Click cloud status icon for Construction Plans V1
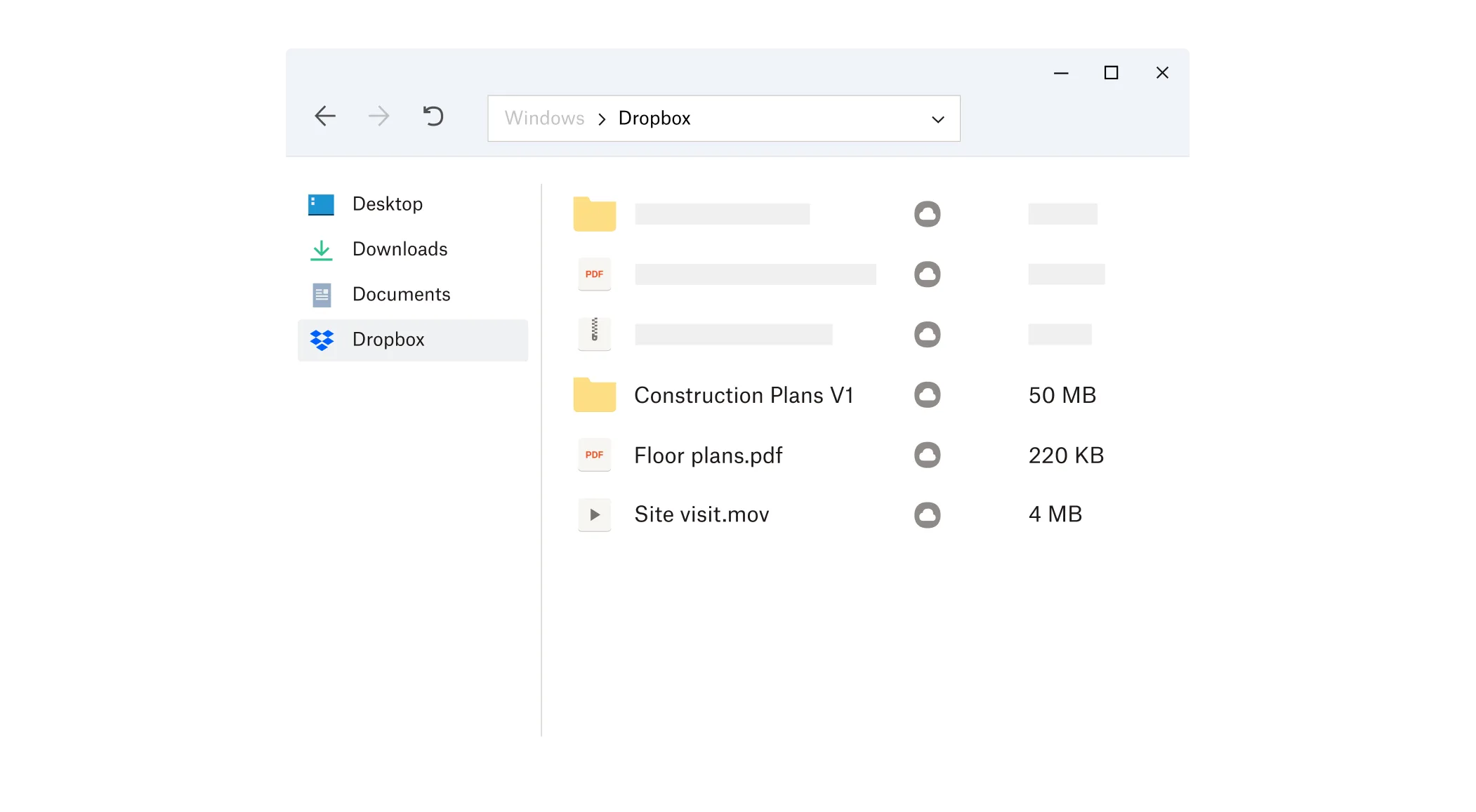This screenshot has height=812, width=1476. coord(927,394)
